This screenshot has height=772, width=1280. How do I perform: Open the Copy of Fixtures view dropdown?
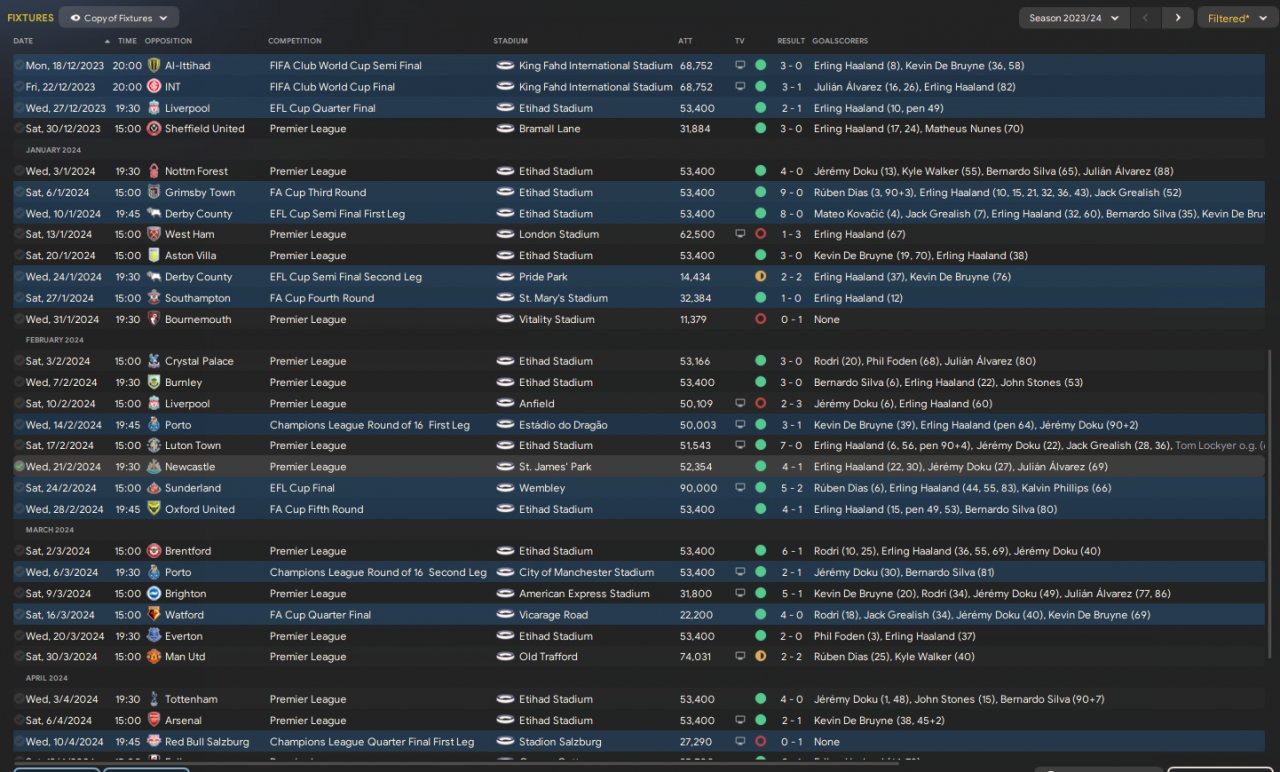tap(119, 18)
